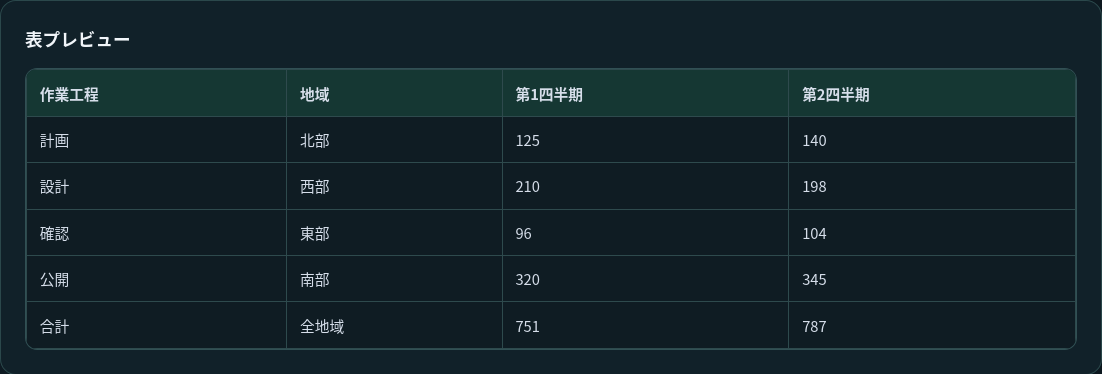Click the 南部 region cell

[x=394, y=279]
